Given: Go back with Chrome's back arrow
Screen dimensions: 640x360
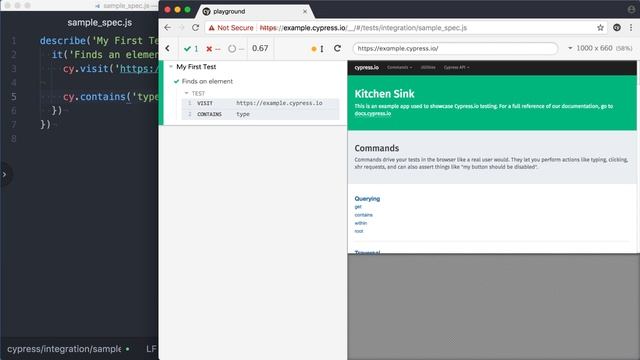Looking at the screenshot, I should tap(168, 28).
